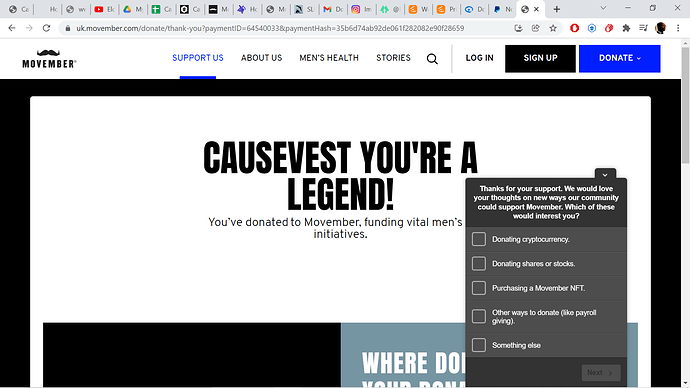This screenshot has width=690, height=388.
Task: Open the red swirl extension icon
Action: 609,28
